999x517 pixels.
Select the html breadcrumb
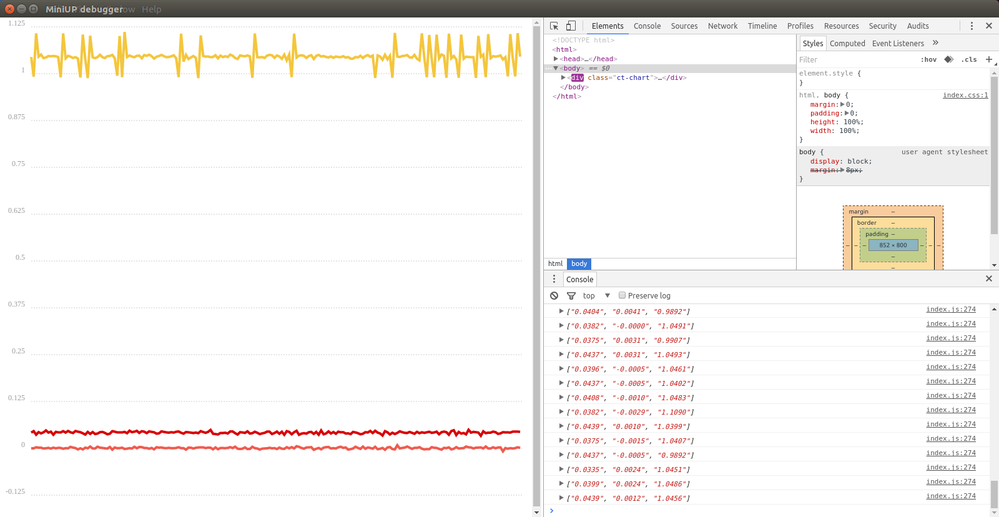pyautogui.click(x=555, y=264)
